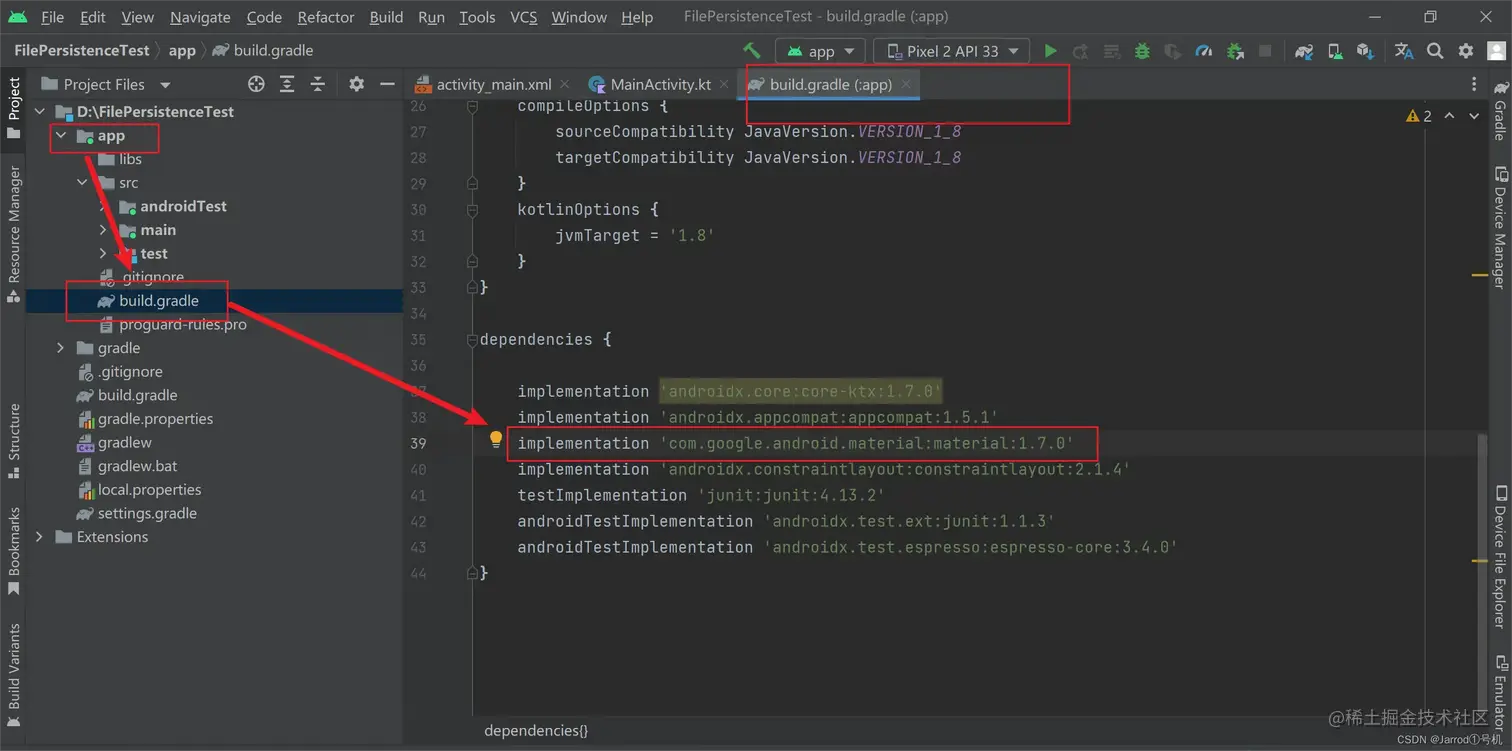Hide the Project tool window

point(387,84)
